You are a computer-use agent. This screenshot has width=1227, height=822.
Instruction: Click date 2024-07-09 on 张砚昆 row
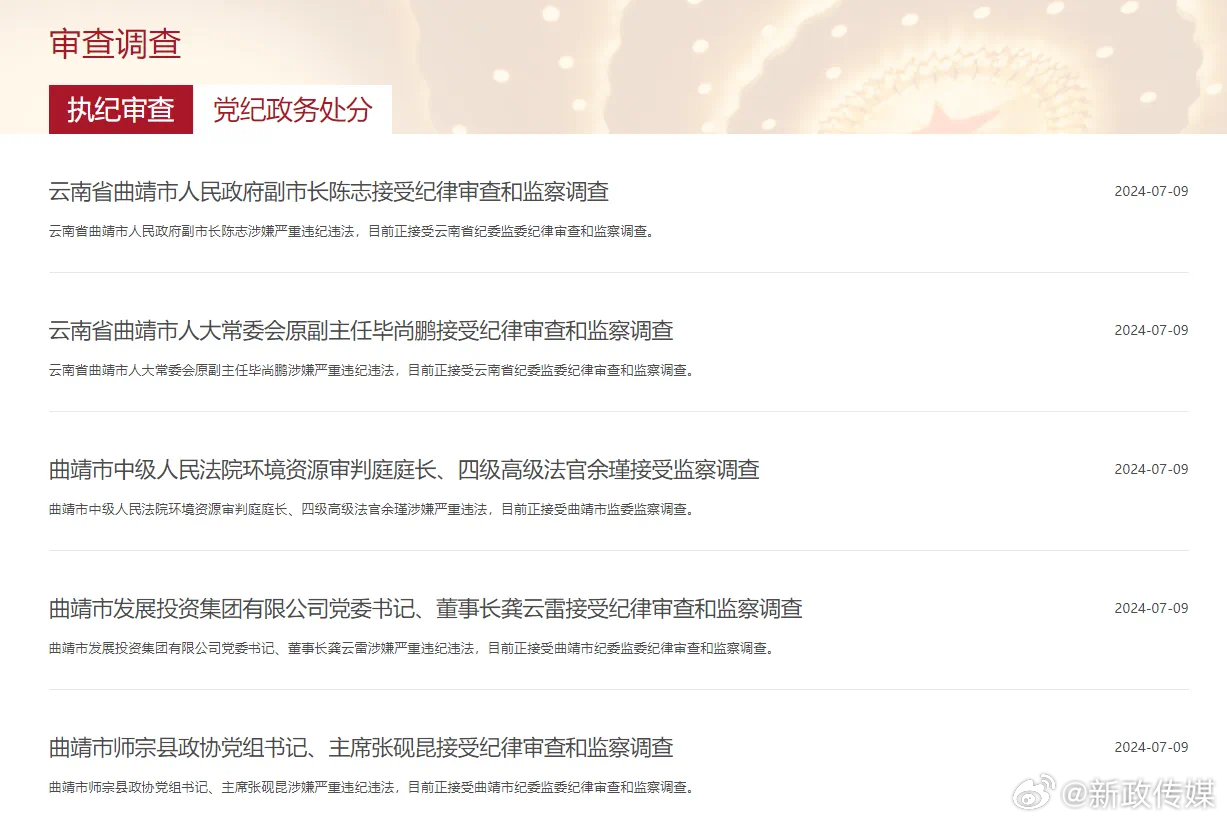[x=1151, y=748]
